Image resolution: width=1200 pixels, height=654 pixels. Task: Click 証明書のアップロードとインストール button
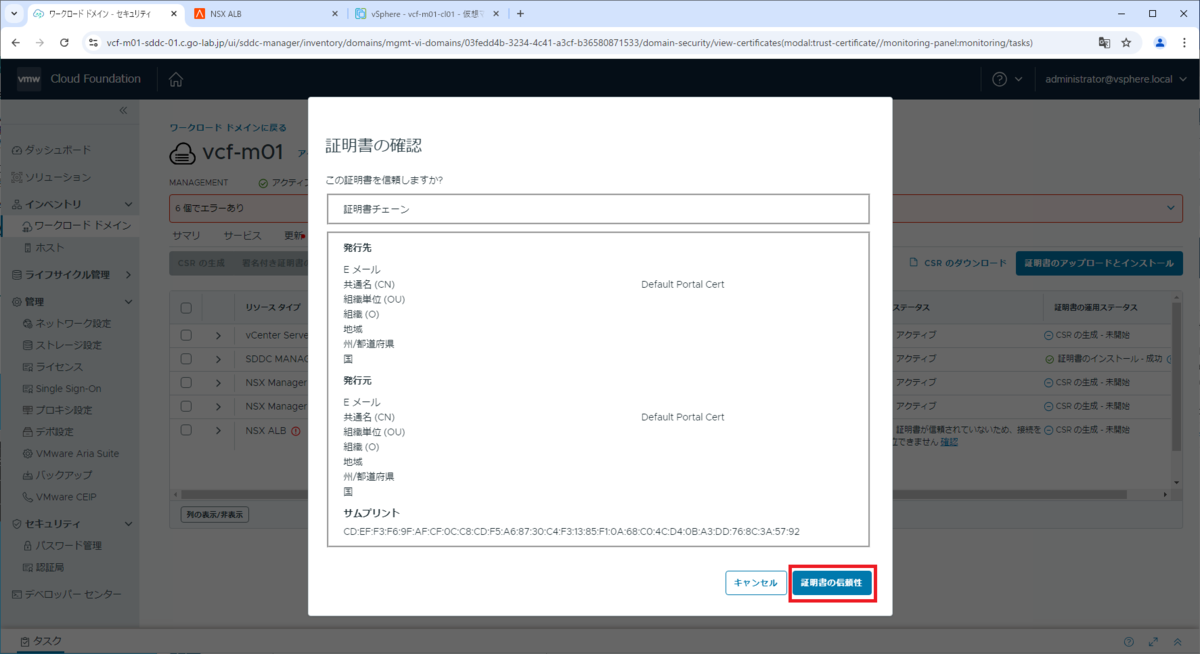click(x=1099, y=263)
